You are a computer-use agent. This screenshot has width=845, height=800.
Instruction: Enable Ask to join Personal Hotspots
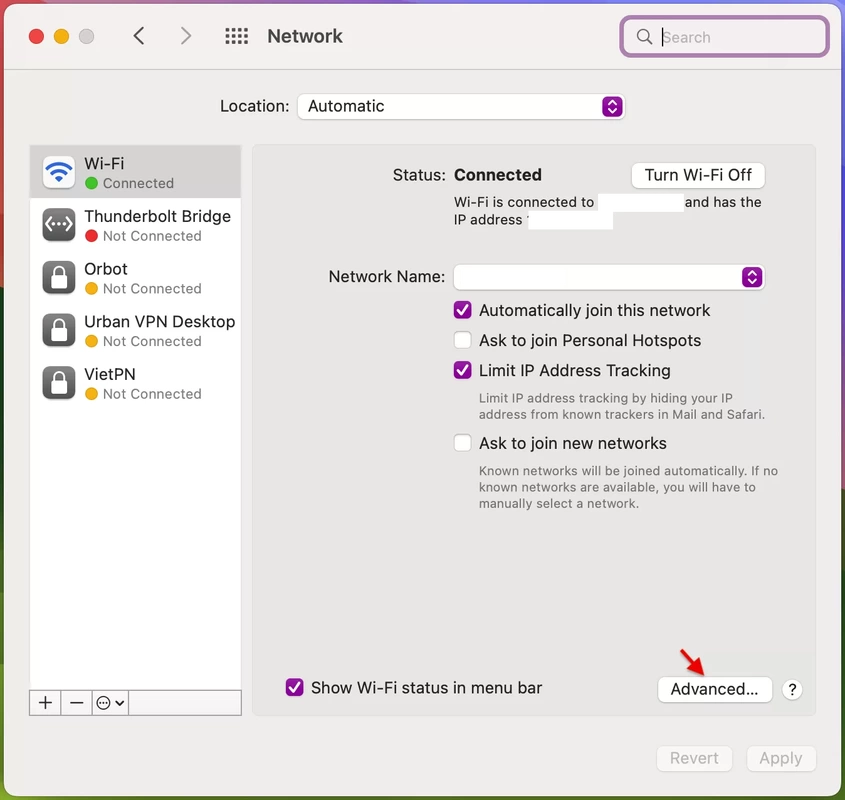[x=462, y=340]
